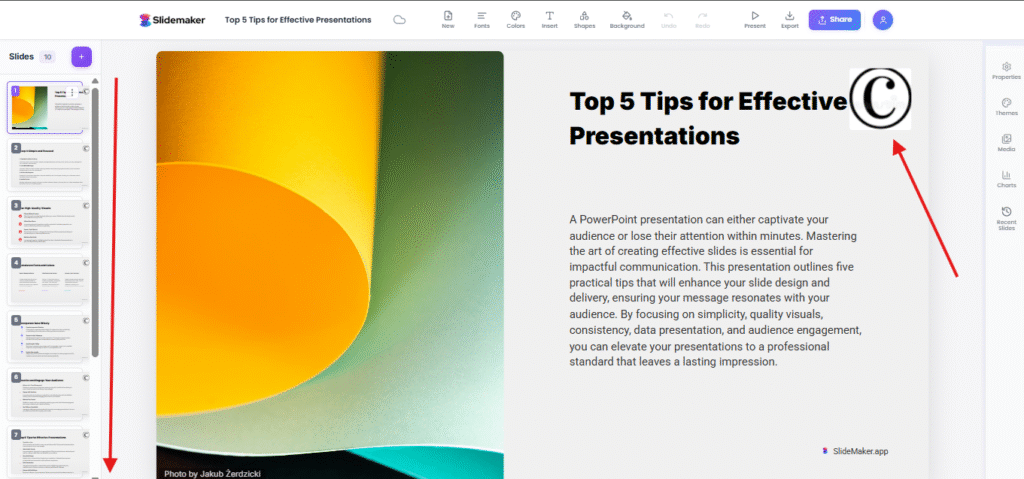Open the Background fill tool
This screenshot has width=1024, height=479.
(627, 16)
